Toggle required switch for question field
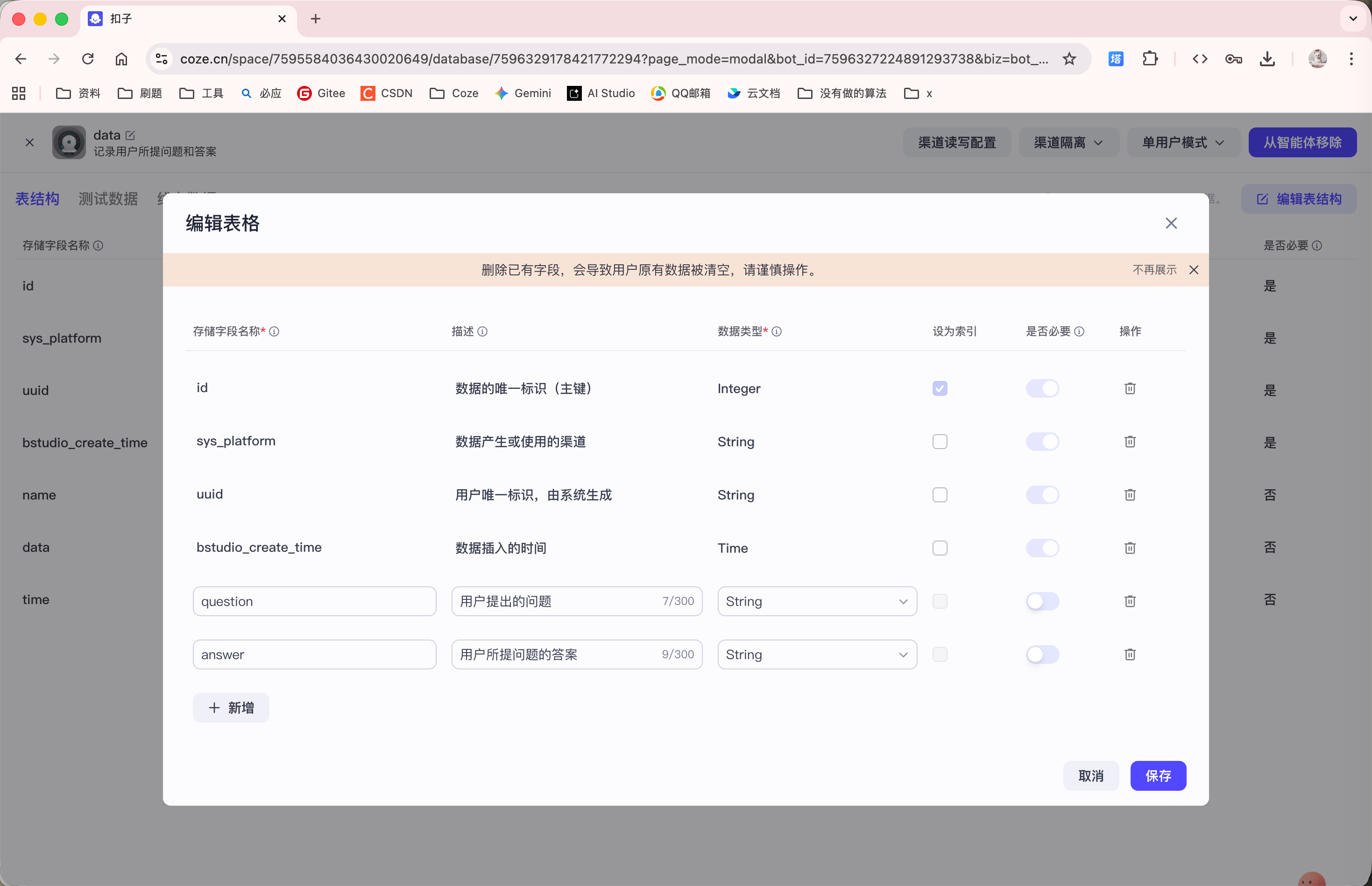The image size is (1372, 886). coord(1042,601)
